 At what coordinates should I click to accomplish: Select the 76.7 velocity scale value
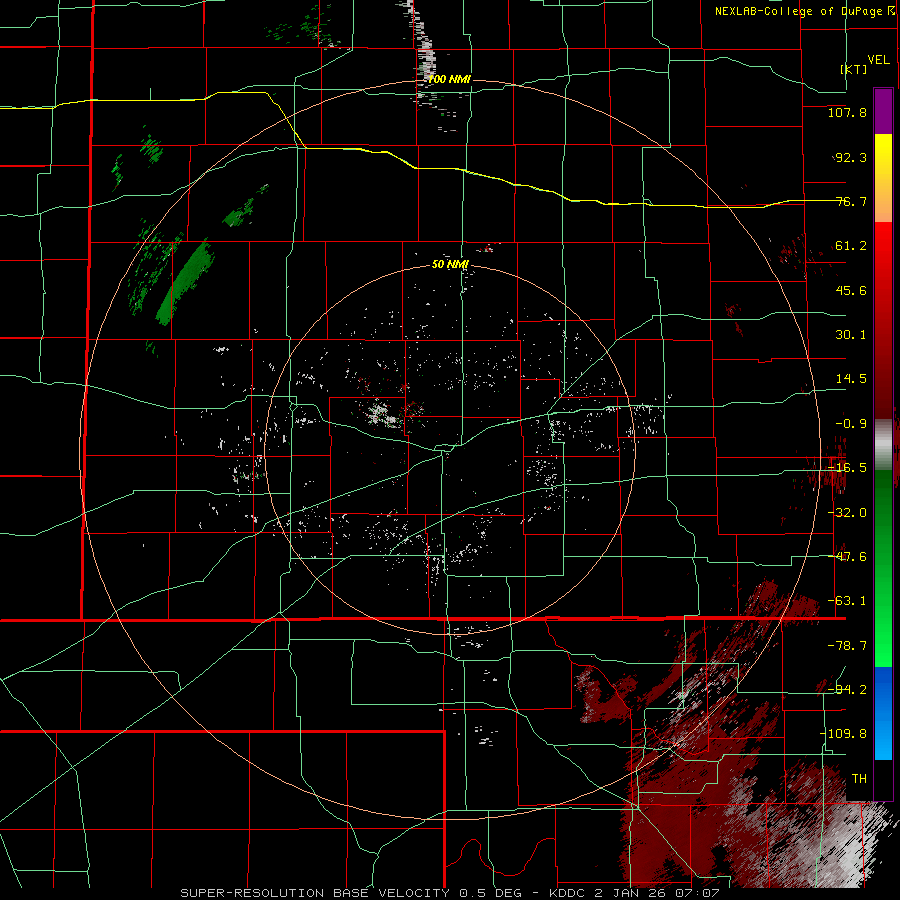click(850, 201)
